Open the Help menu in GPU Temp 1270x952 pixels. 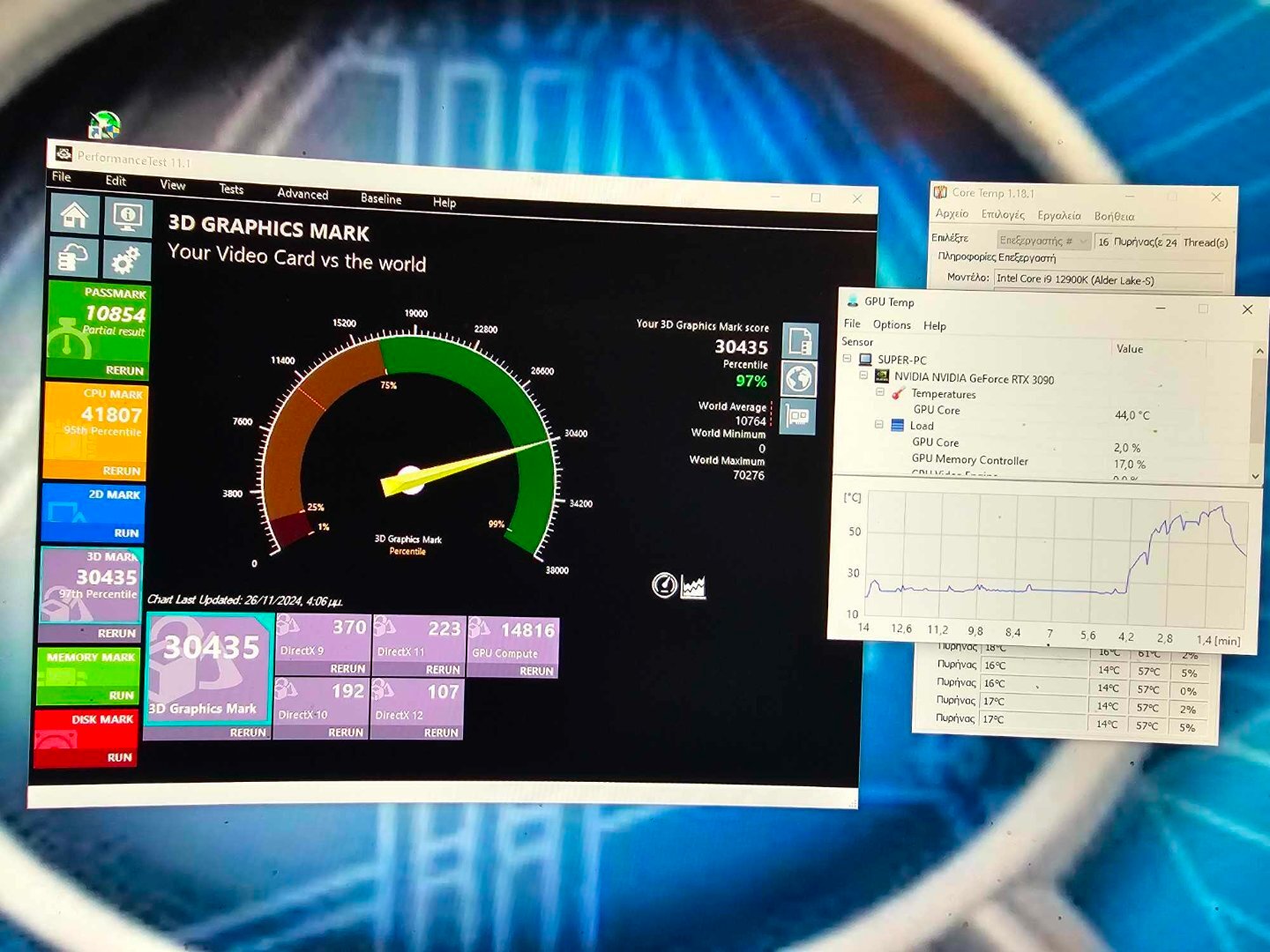935,325
